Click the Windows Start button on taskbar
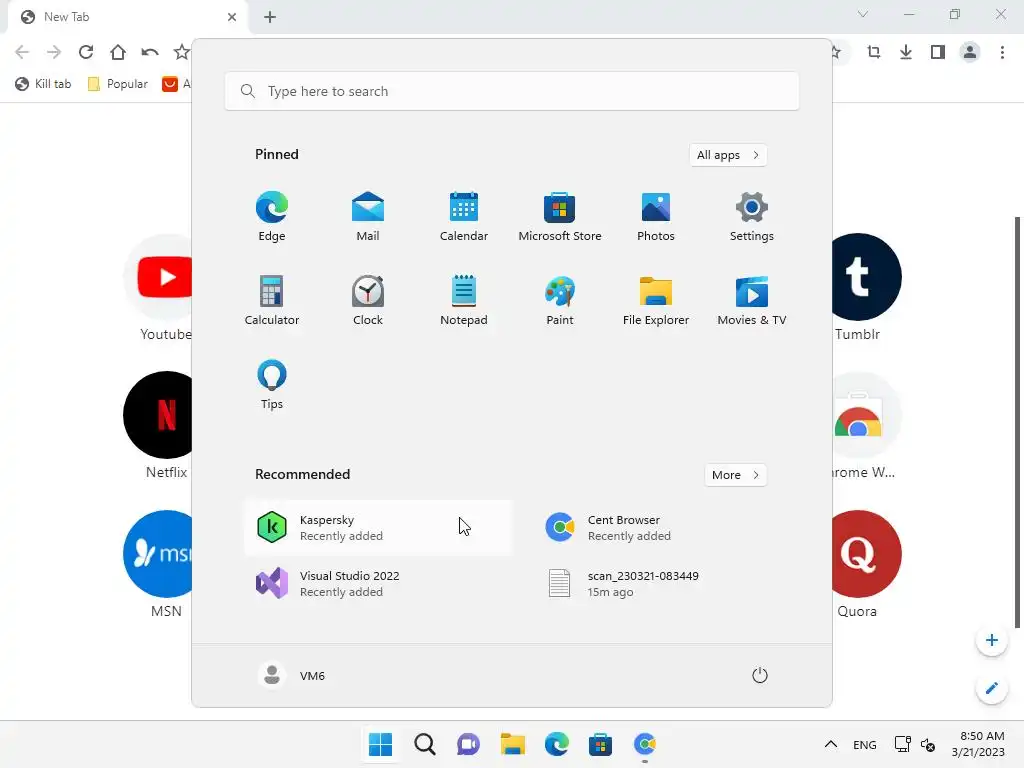The image size is (1024, 768). 380,744
